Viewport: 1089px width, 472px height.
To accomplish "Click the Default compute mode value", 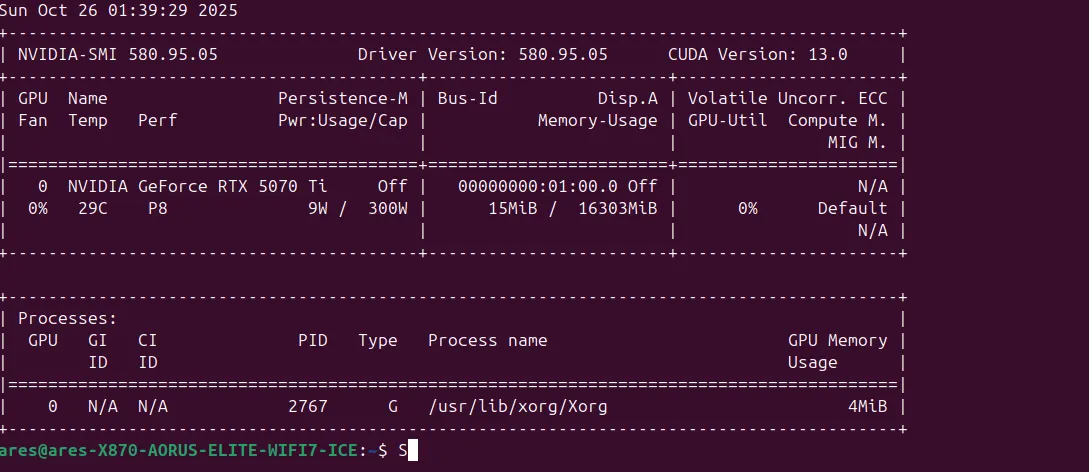I will tap(852, 209).
